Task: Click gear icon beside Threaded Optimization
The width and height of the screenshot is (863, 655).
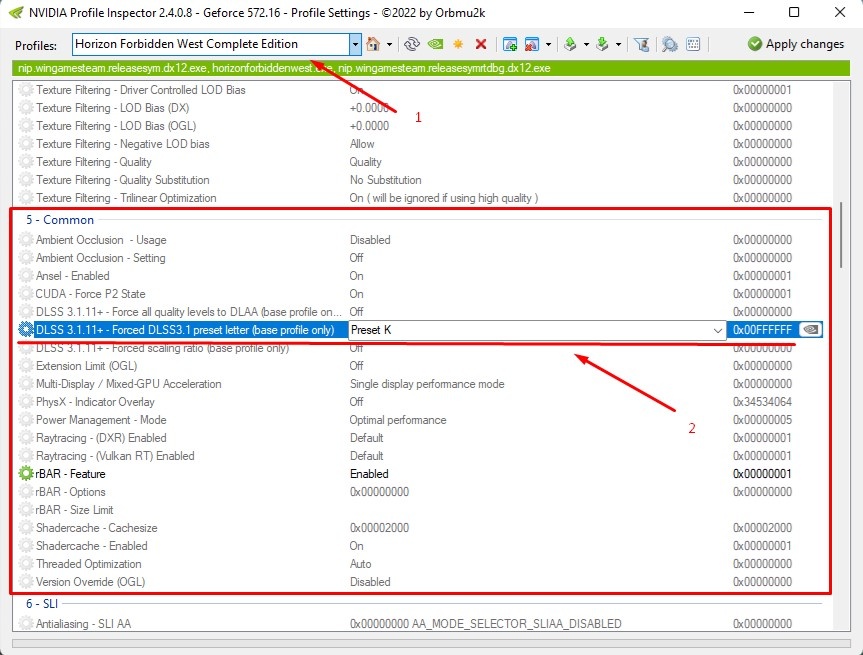Action: [25, 564]
